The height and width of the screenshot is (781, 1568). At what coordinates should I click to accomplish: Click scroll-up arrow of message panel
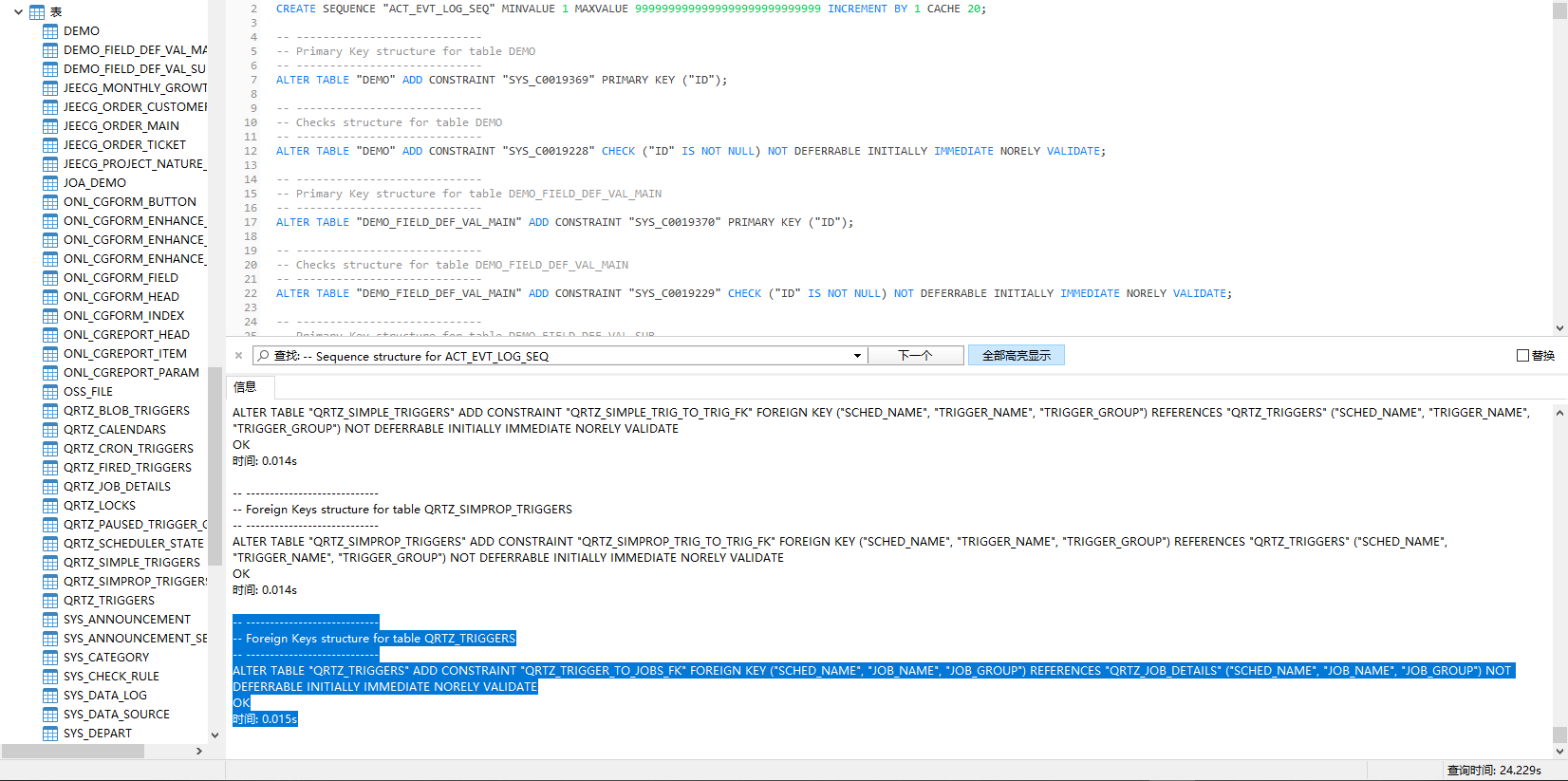click(1559, 413)
